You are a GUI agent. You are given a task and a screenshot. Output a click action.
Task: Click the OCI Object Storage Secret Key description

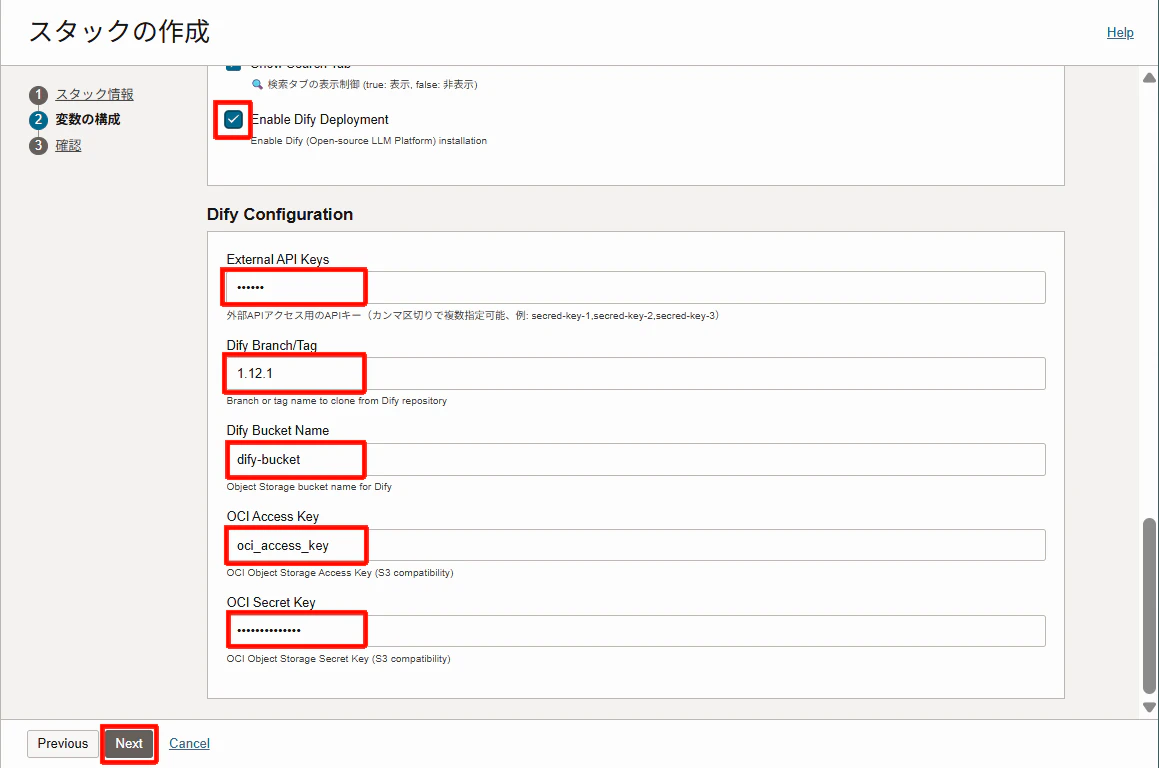click(339, 659)
